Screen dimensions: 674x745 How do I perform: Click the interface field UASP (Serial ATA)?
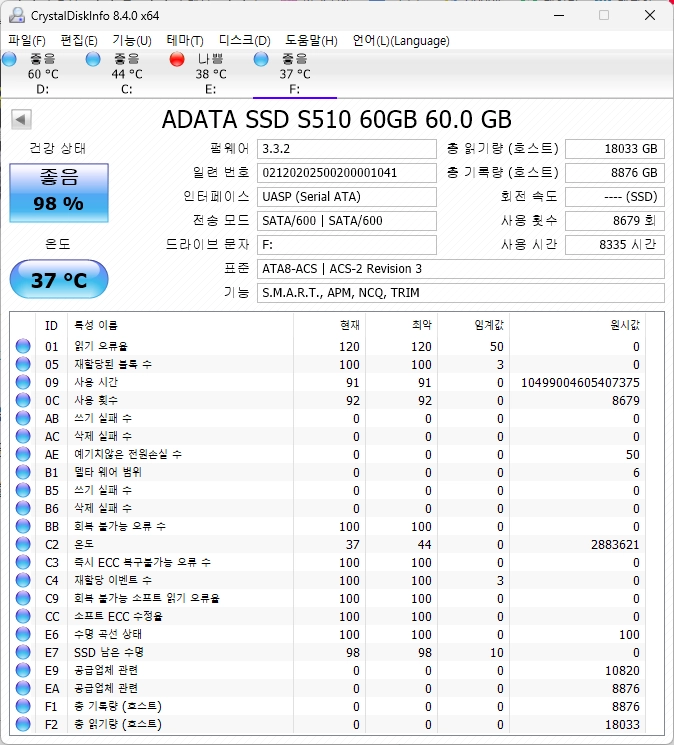[347, 197]
